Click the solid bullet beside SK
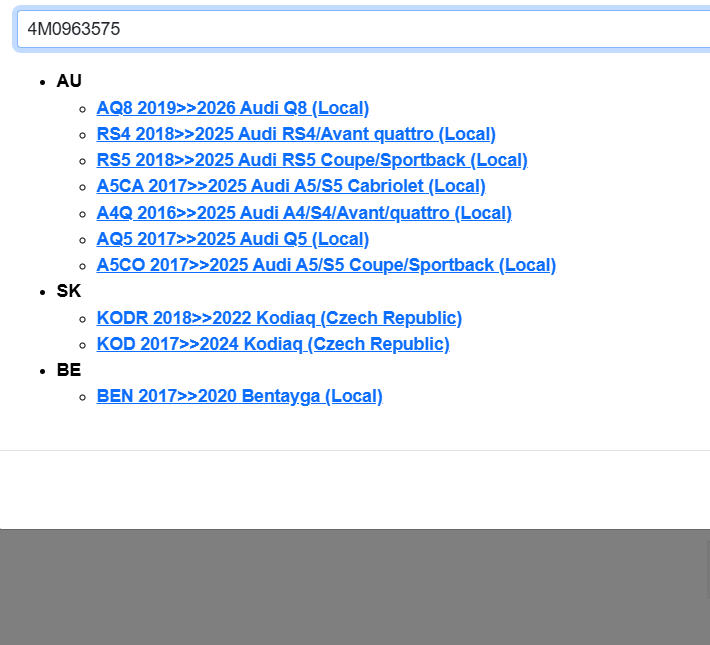This screenshot has width=710, height=645. coord(43,292)
